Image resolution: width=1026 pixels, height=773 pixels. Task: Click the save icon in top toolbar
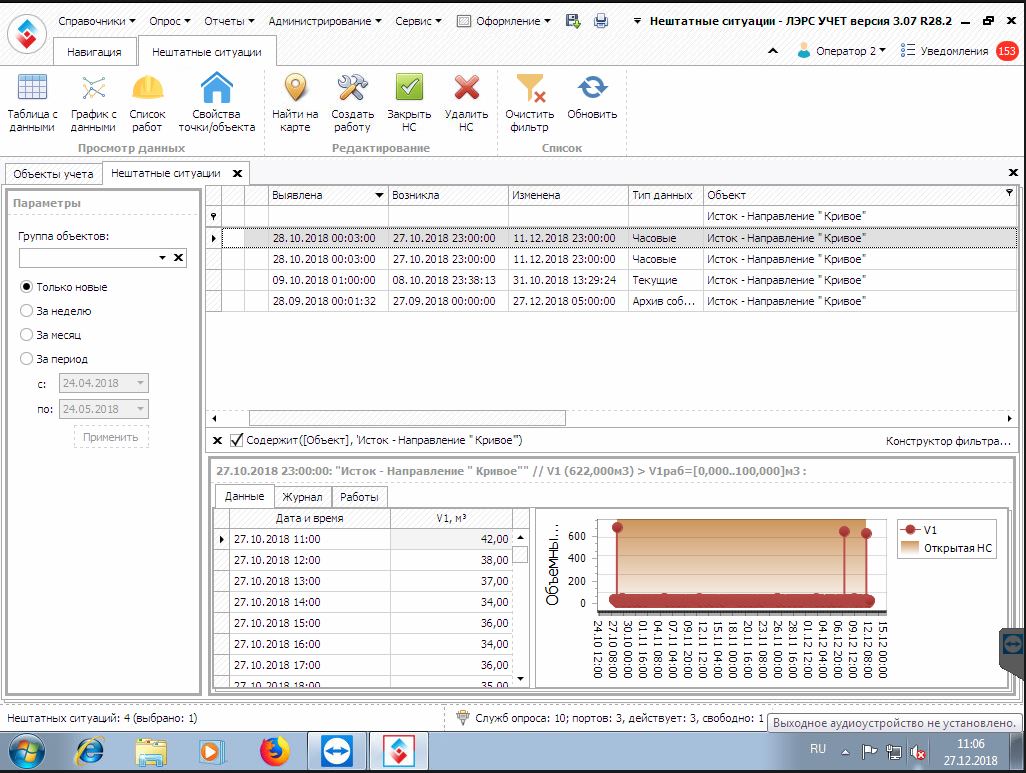point(573,21)
